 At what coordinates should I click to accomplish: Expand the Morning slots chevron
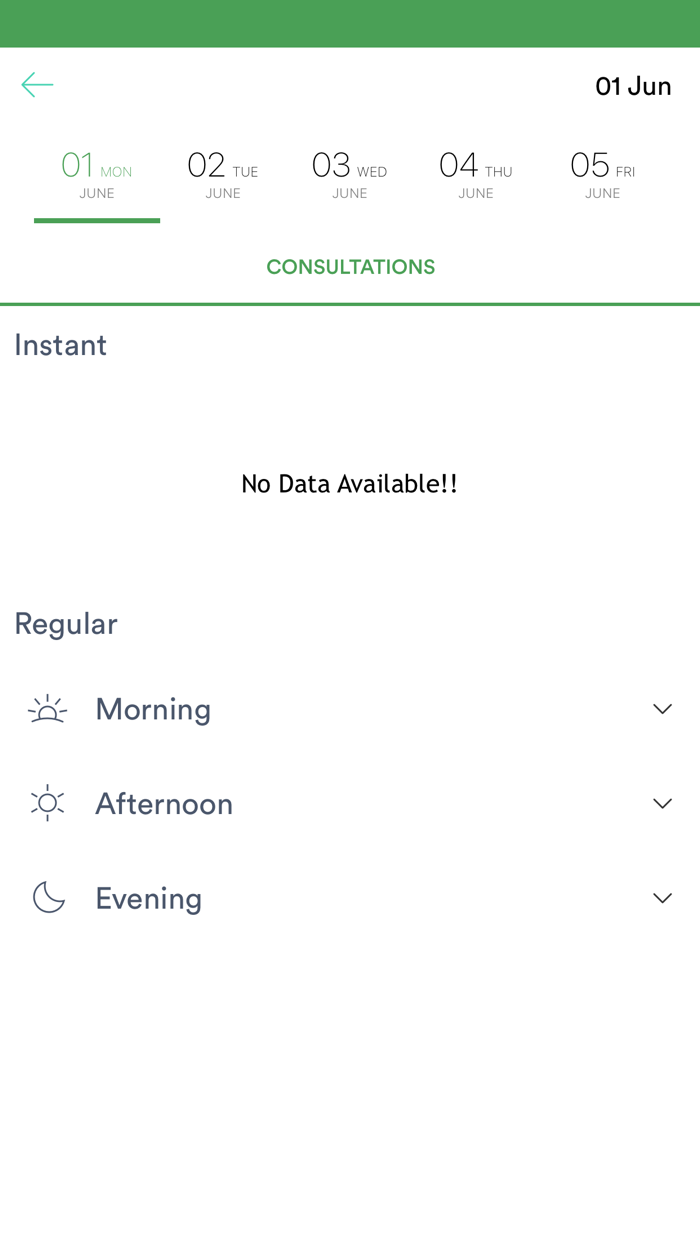coord(662,709)
